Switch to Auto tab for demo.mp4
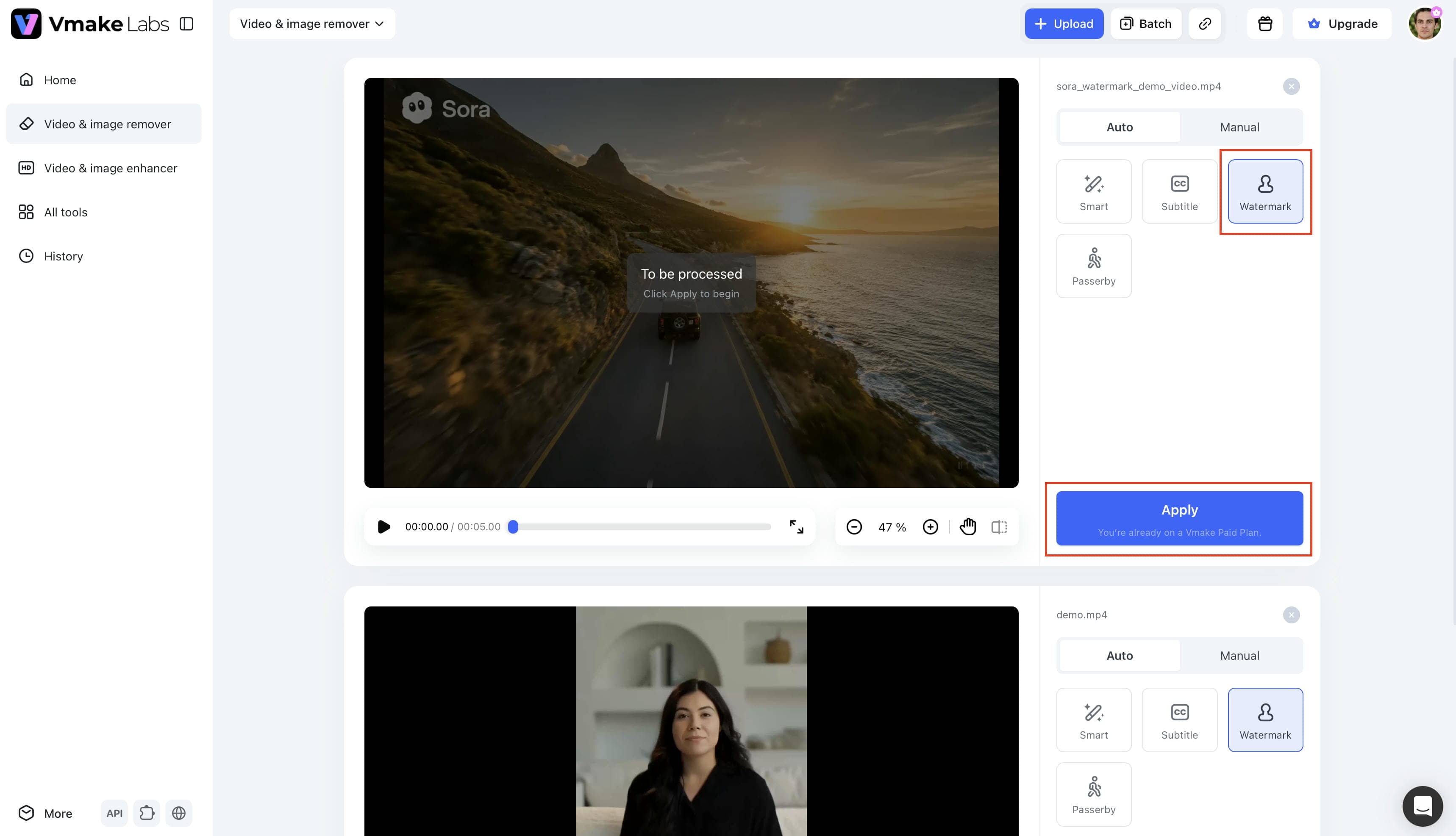Viewport: 1456px width, 836px height. pyautogui.click(x=1120, y=655)
